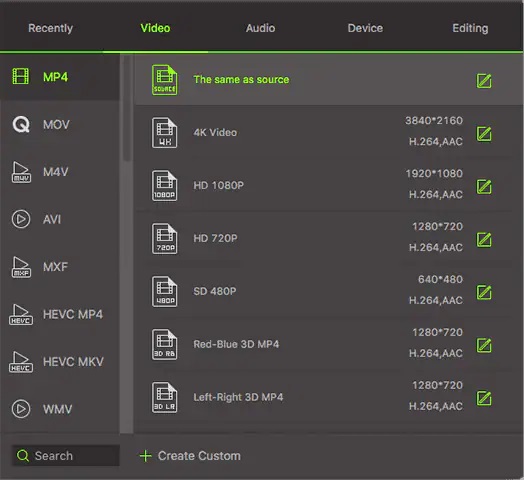Click the Search format field
The image size is (524, 480).
tap(66, 455)
